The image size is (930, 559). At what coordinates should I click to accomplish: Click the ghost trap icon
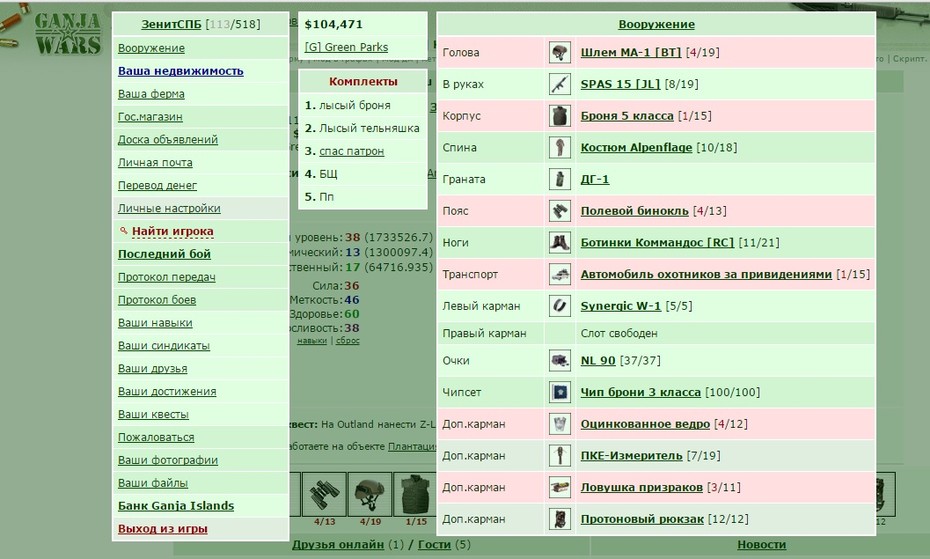tap(559, 487)
